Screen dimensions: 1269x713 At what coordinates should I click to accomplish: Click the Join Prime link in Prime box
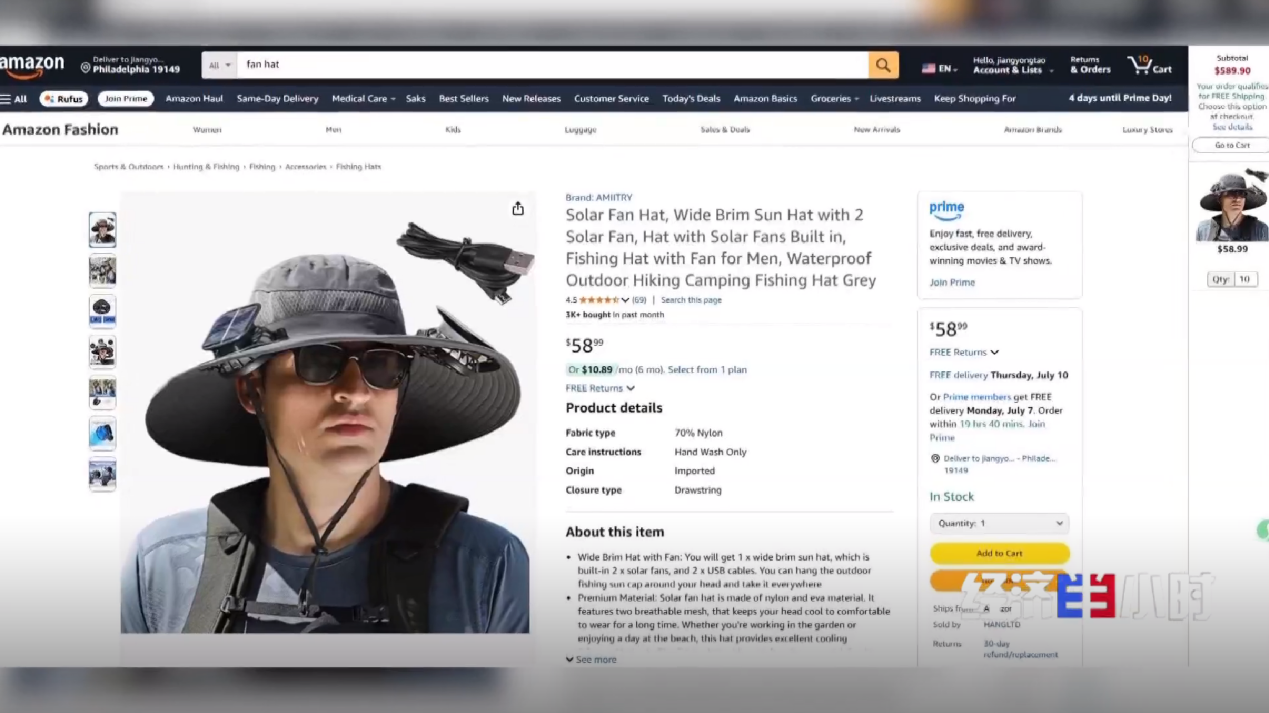pyautogui.click(x=952, y=283)
